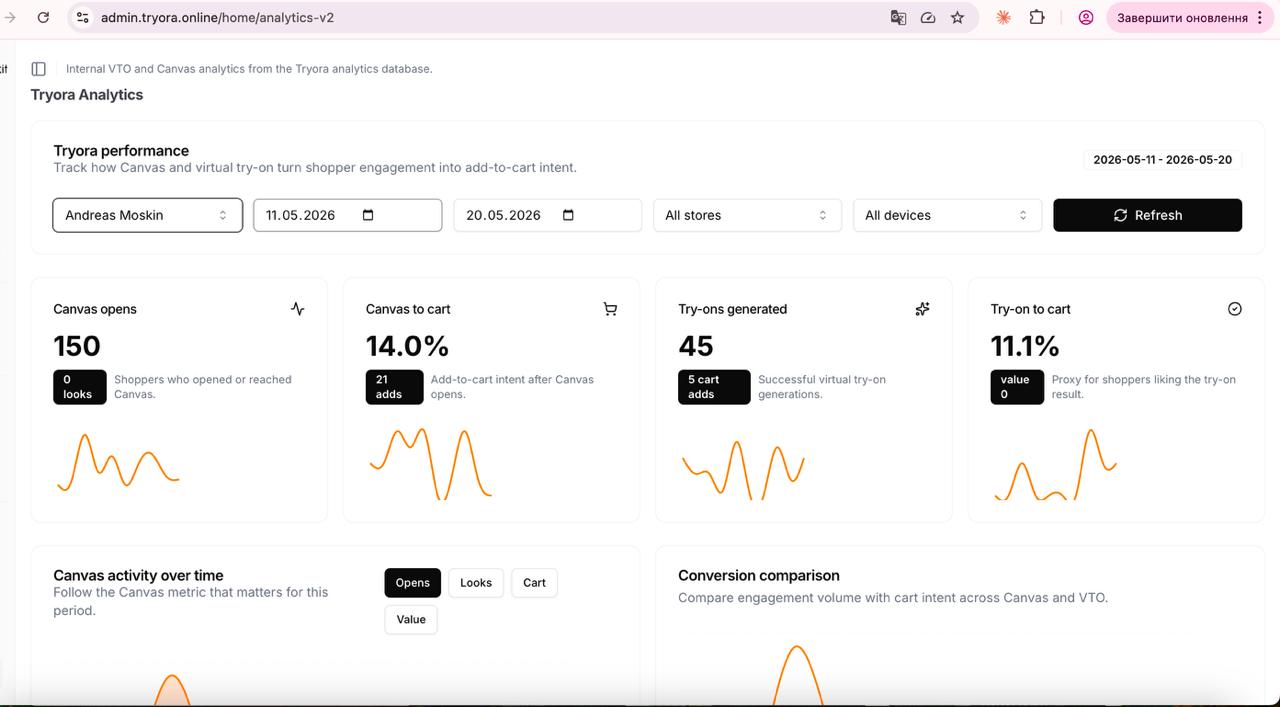The width and height of the screenshot is (1280, 707).
Task: Click the Refresh button
Action: [x=1147, y=215]
